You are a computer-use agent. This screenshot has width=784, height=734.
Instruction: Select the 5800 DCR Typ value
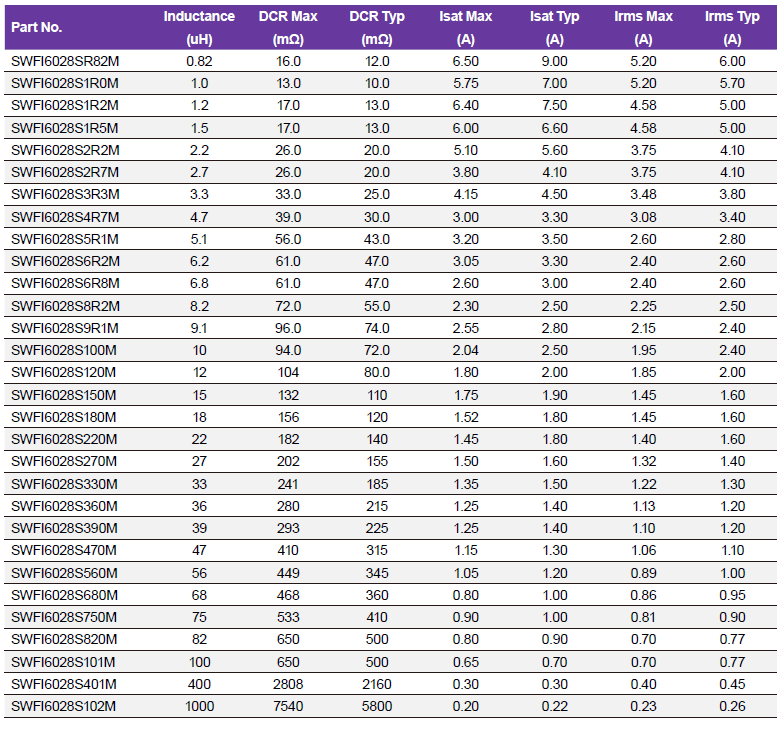[377, 707]
